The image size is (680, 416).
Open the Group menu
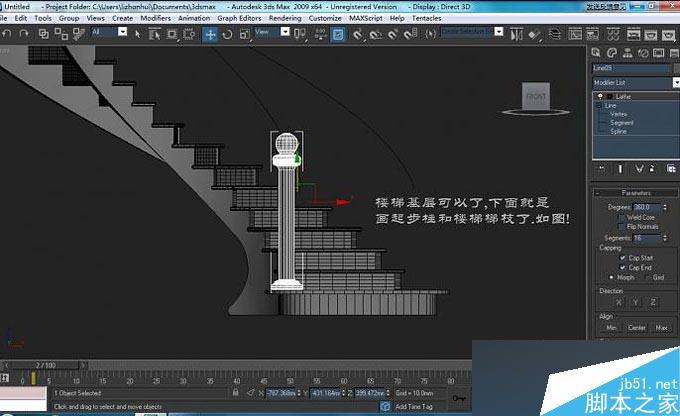pyautogui.click(x=69, y=18)
